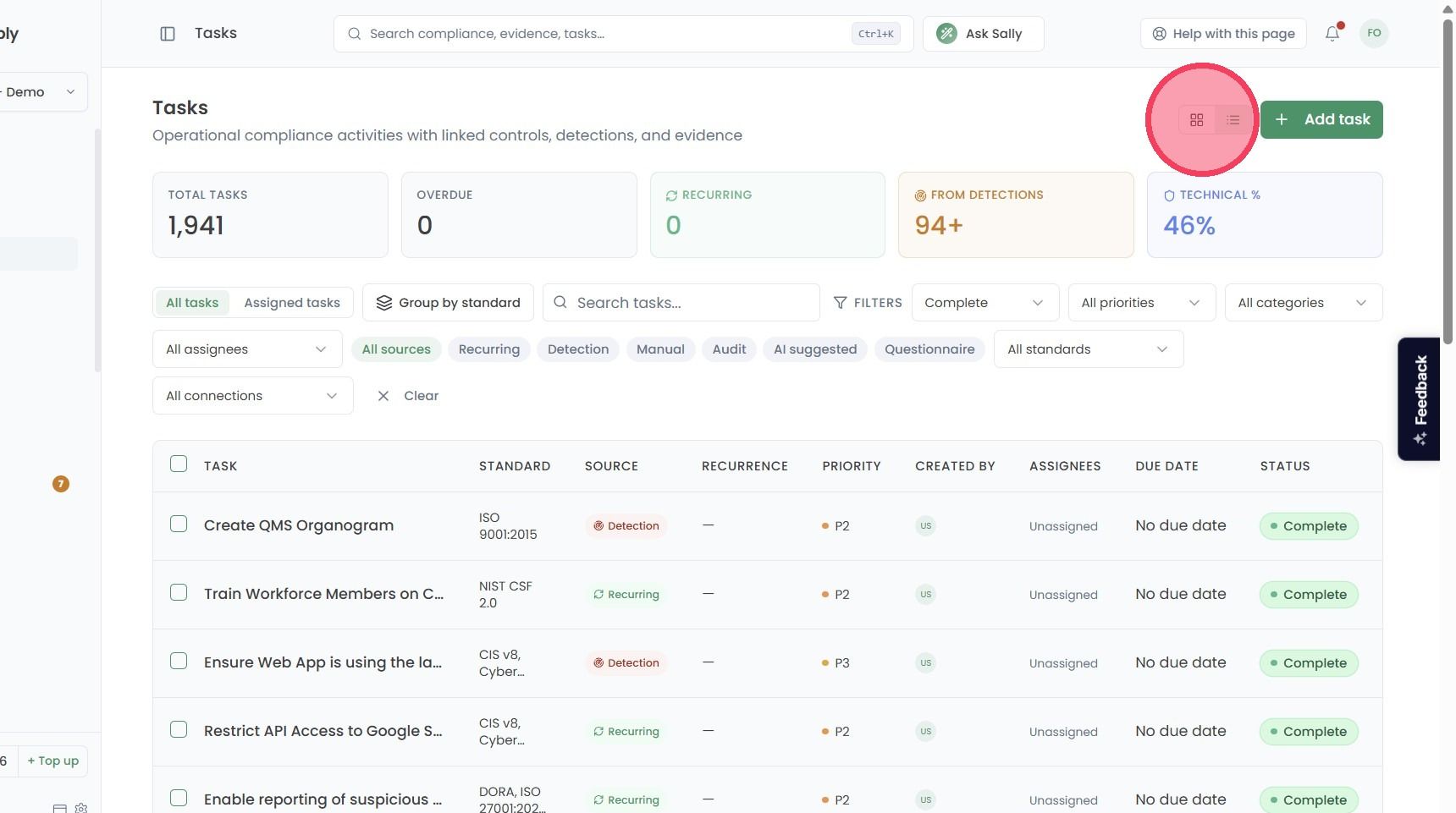Open the FO user avatar menu
This screenshot has height=813, width=1456.
tap(1374, 34)
